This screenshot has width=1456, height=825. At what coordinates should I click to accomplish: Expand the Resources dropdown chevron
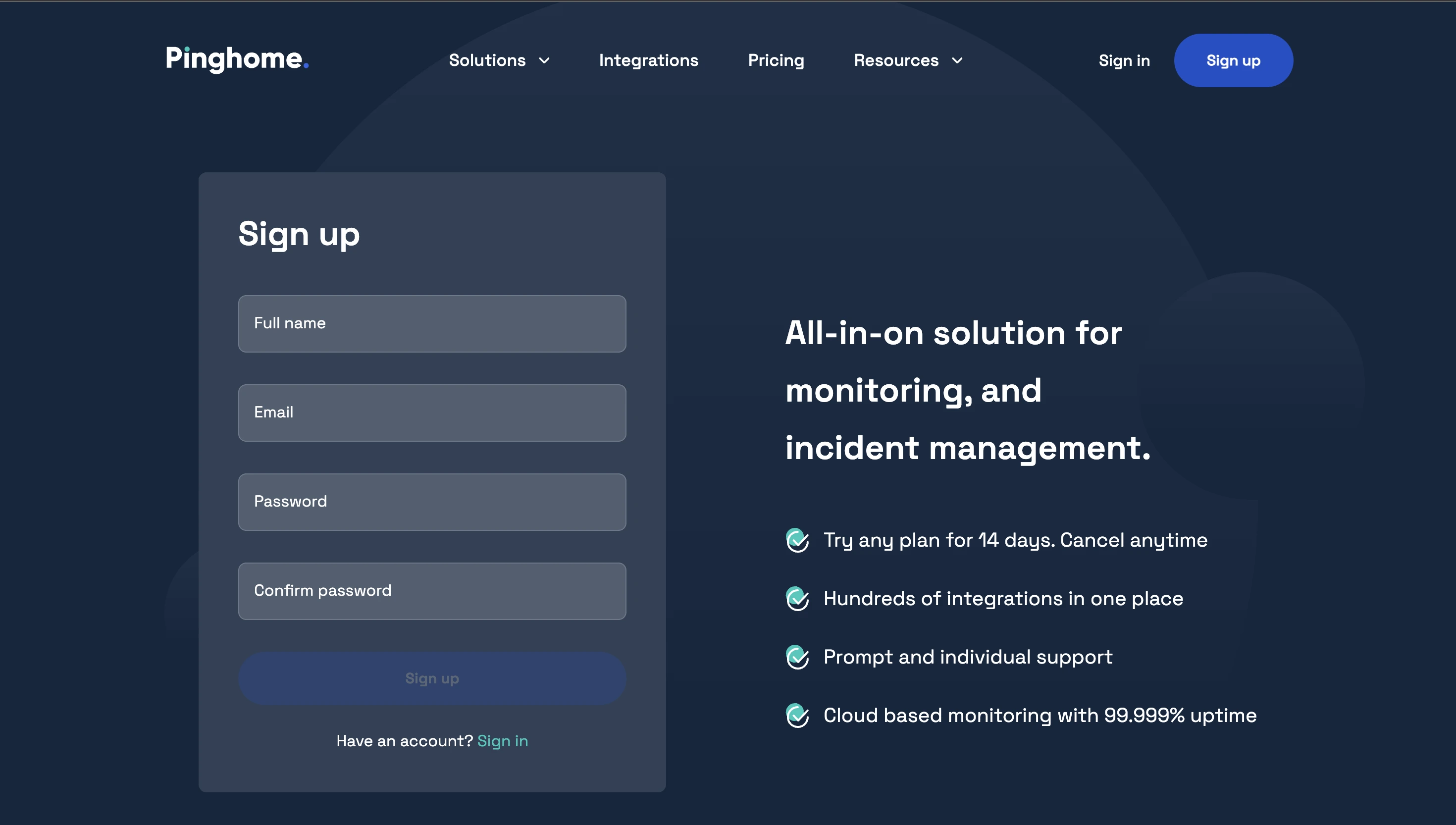point(957,60)
